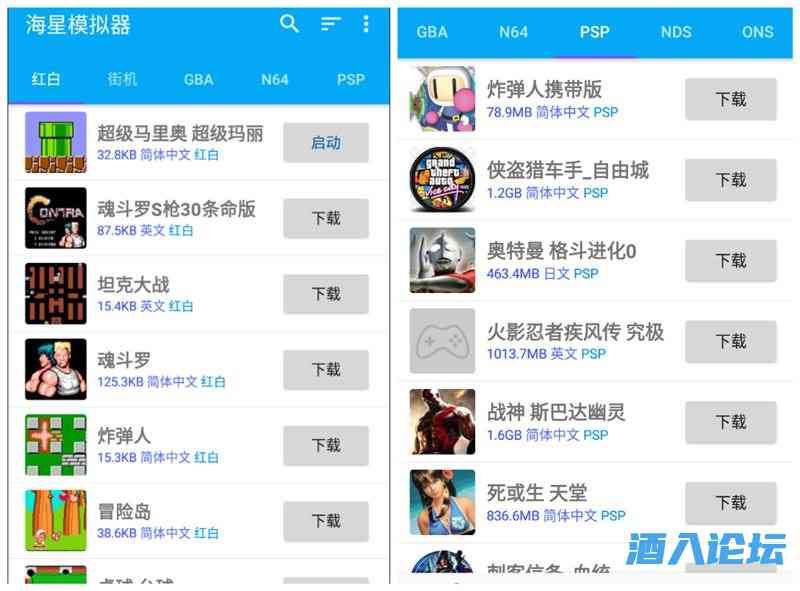Image resolution: width=800 pixels, height=591 pixels.
Task: Tap the gamepad placeholder icon for 火影忍者
Action: pos(442,341)
